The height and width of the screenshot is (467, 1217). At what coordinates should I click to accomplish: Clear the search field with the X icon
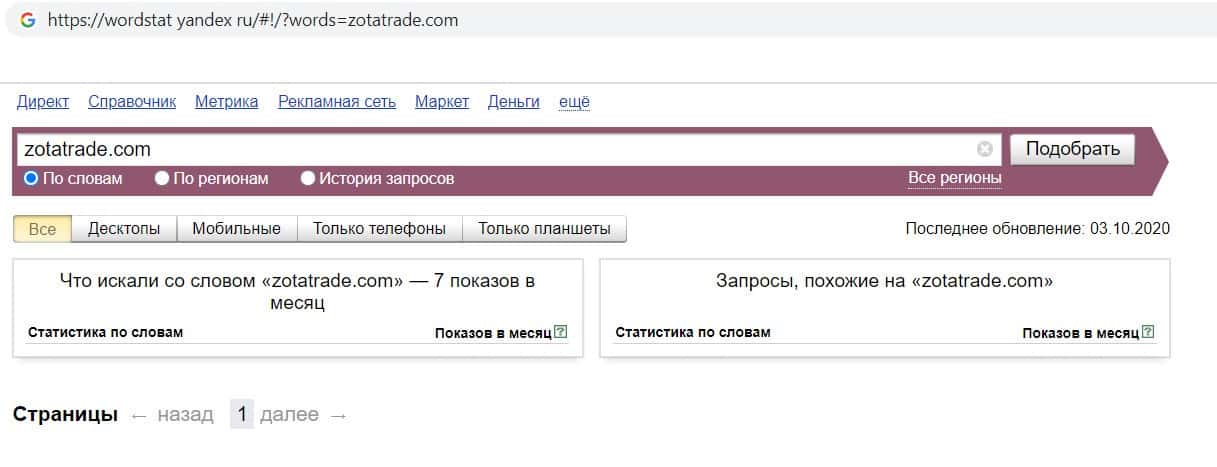(985, 149)
